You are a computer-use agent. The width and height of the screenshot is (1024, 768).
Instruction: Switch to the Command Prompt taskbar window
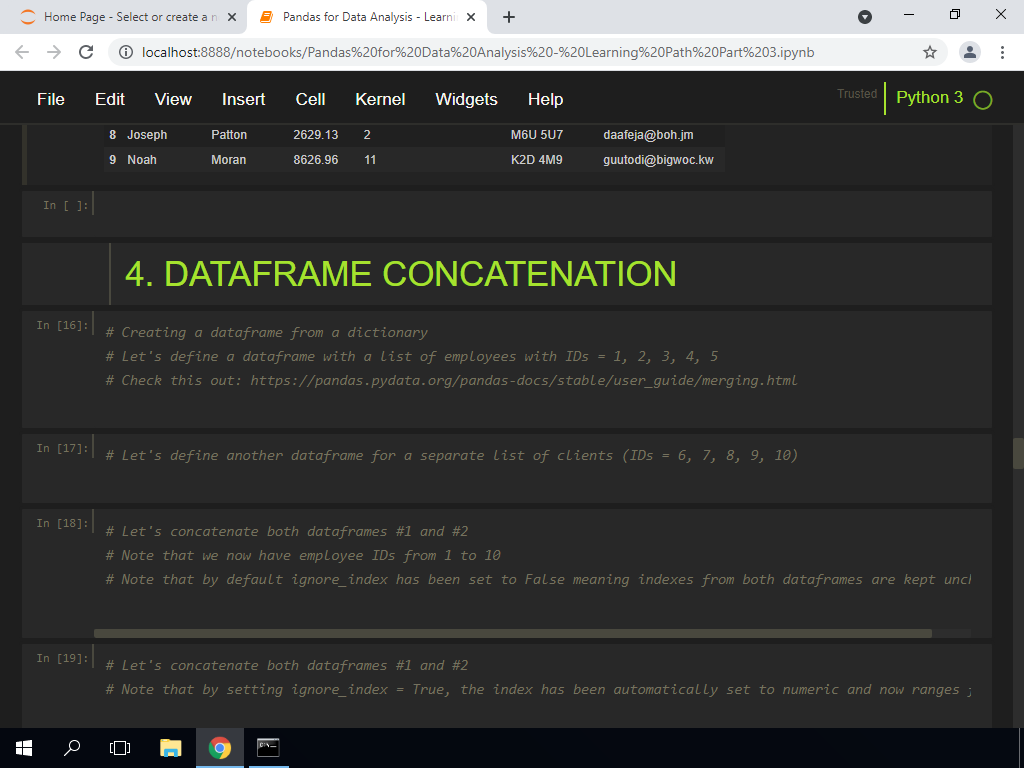[268, 748]
